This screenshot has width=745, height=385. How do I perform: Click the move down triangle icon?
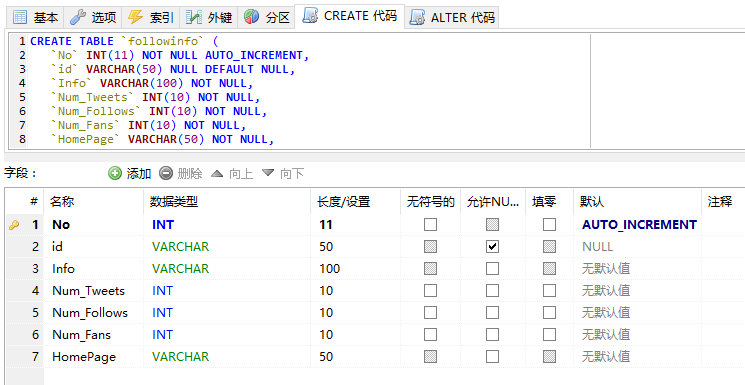pyautogui.click(x=268, y=173)
